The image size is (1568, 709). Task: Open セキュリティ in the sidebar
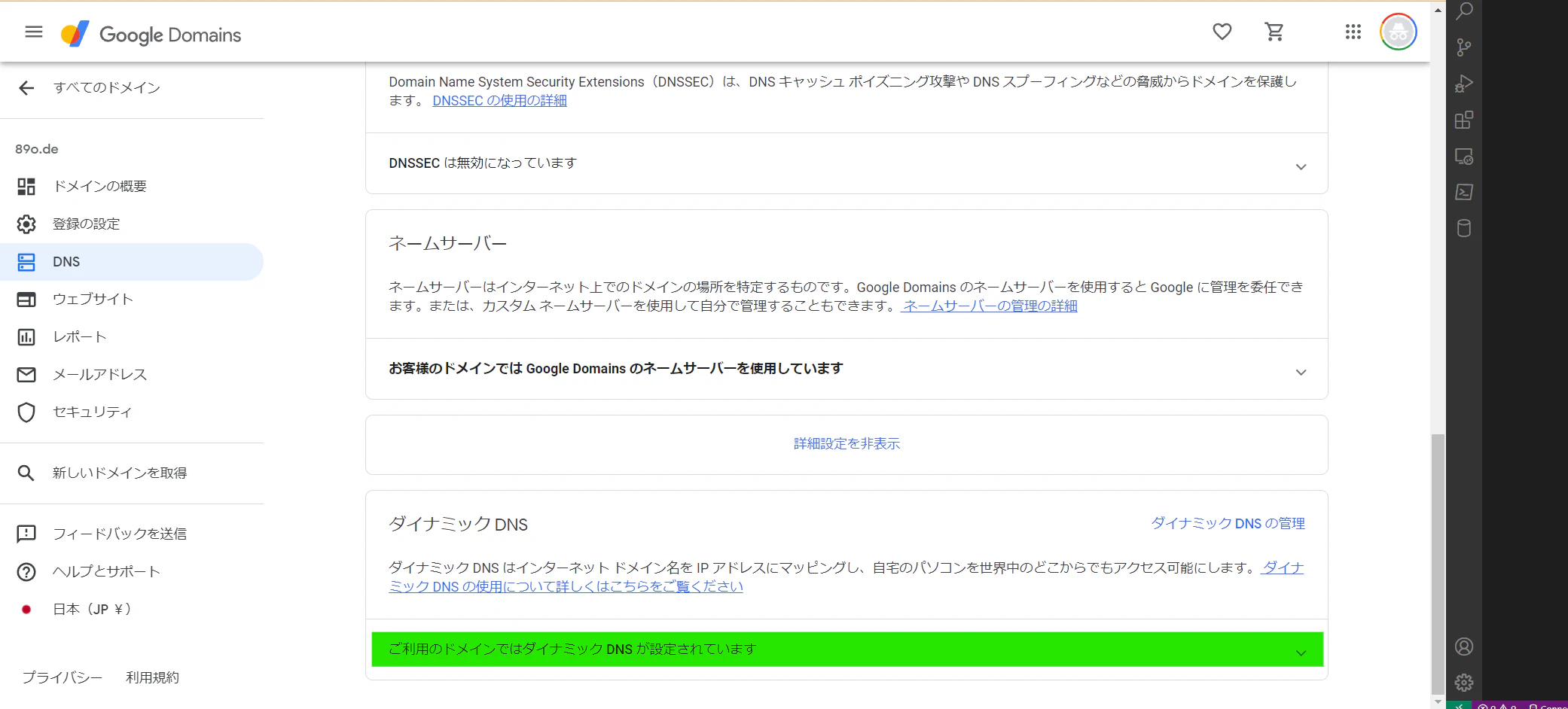(x=132, y=412)
